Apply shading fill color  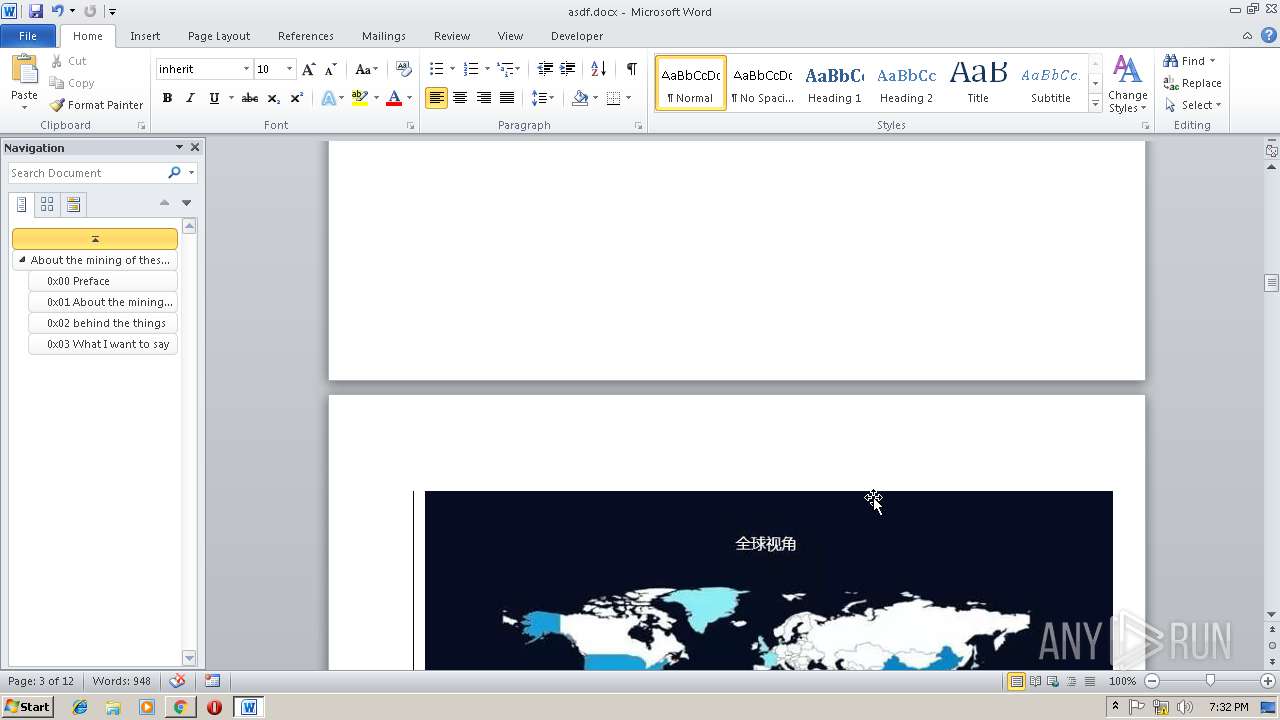click(x=580, y=98)
